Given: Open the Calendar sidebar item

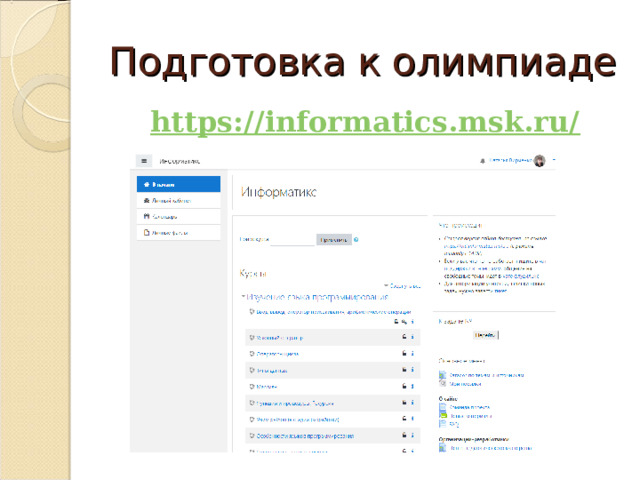Looking at the screenshot, I should 178,217.
